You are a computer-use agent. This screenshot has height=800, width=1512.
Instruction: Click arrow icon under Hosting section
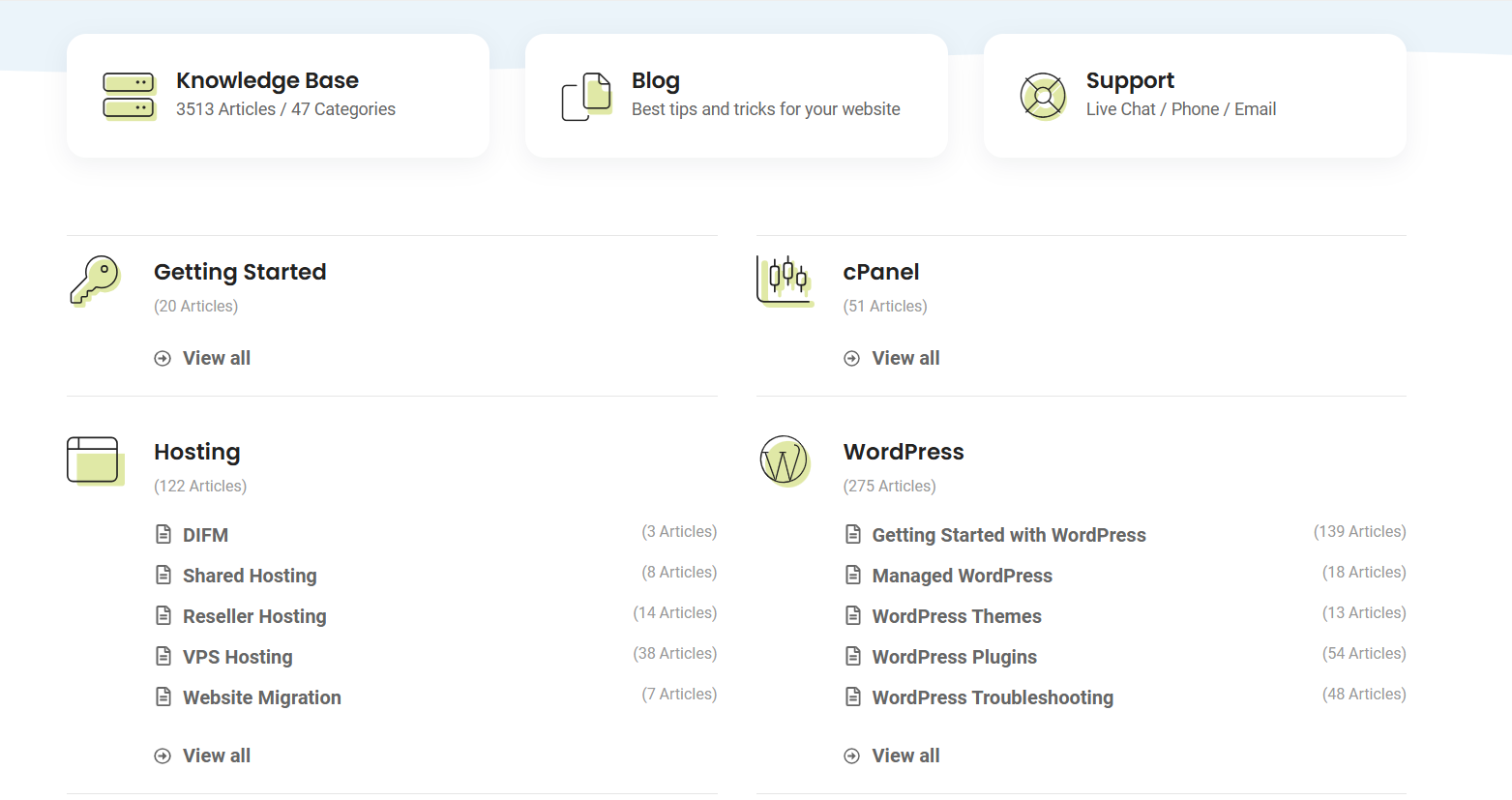[x=163, y=756]
